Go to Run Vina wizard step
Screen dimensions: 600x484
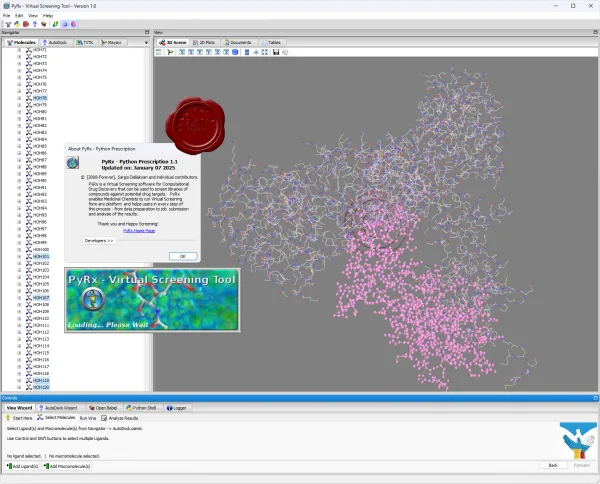point(88,418)
